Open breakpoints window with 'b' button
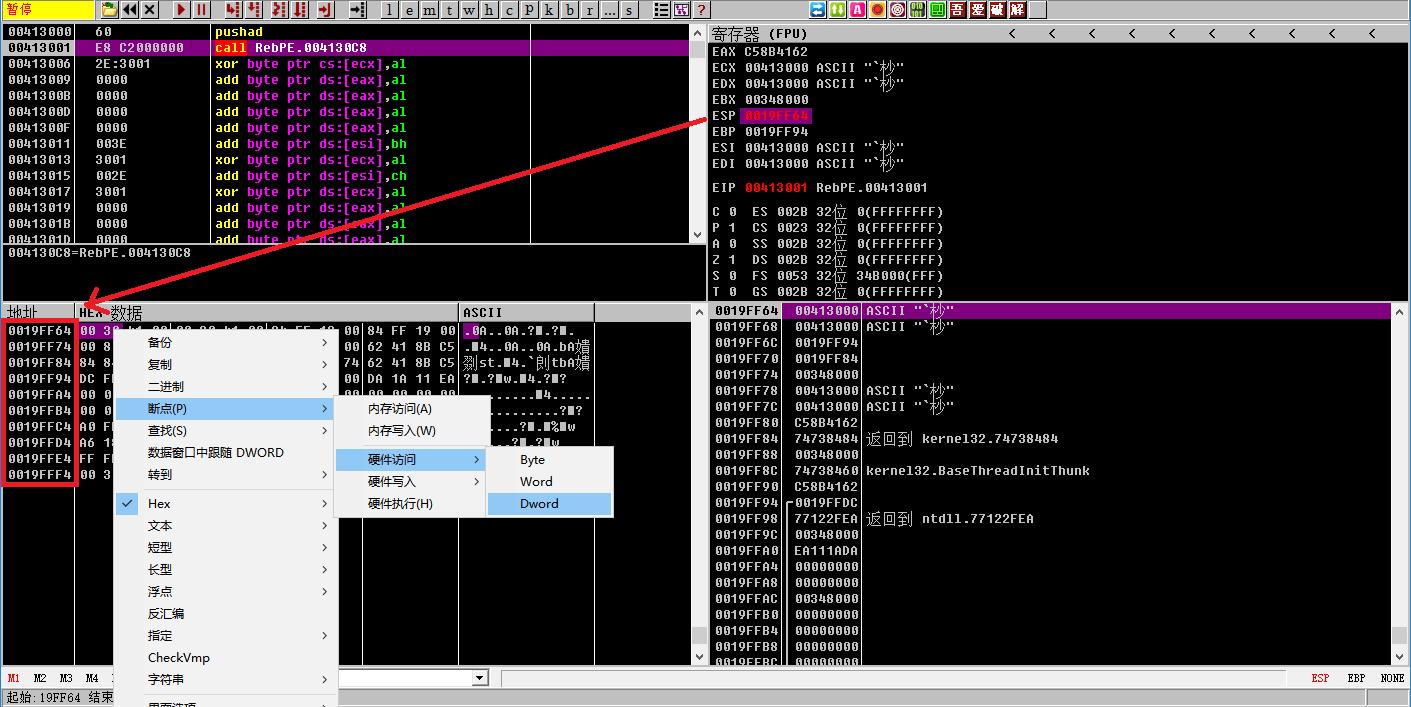This screenshot has width=1411, height=707. point(570,10)
